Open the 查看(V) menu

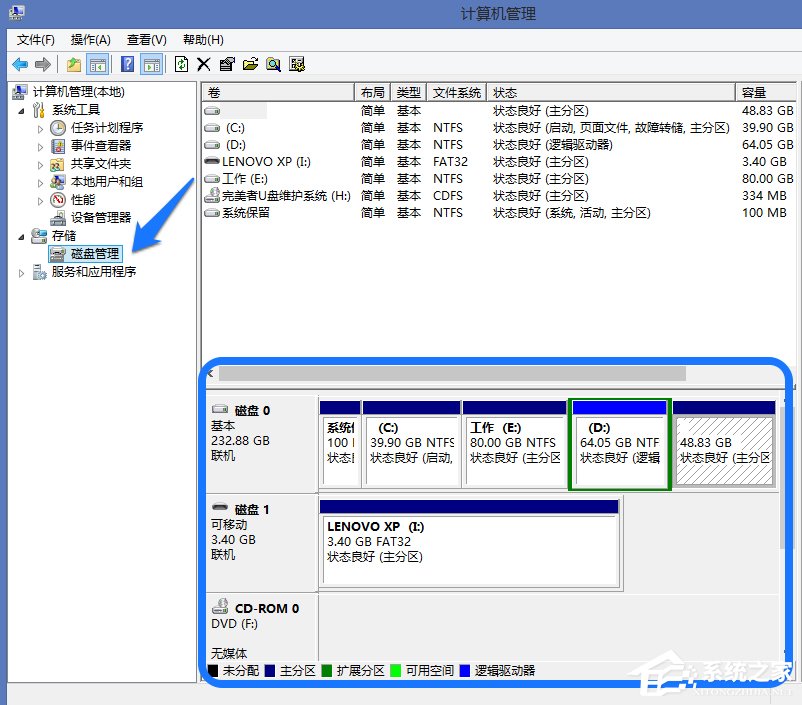(x=145, y=40)
